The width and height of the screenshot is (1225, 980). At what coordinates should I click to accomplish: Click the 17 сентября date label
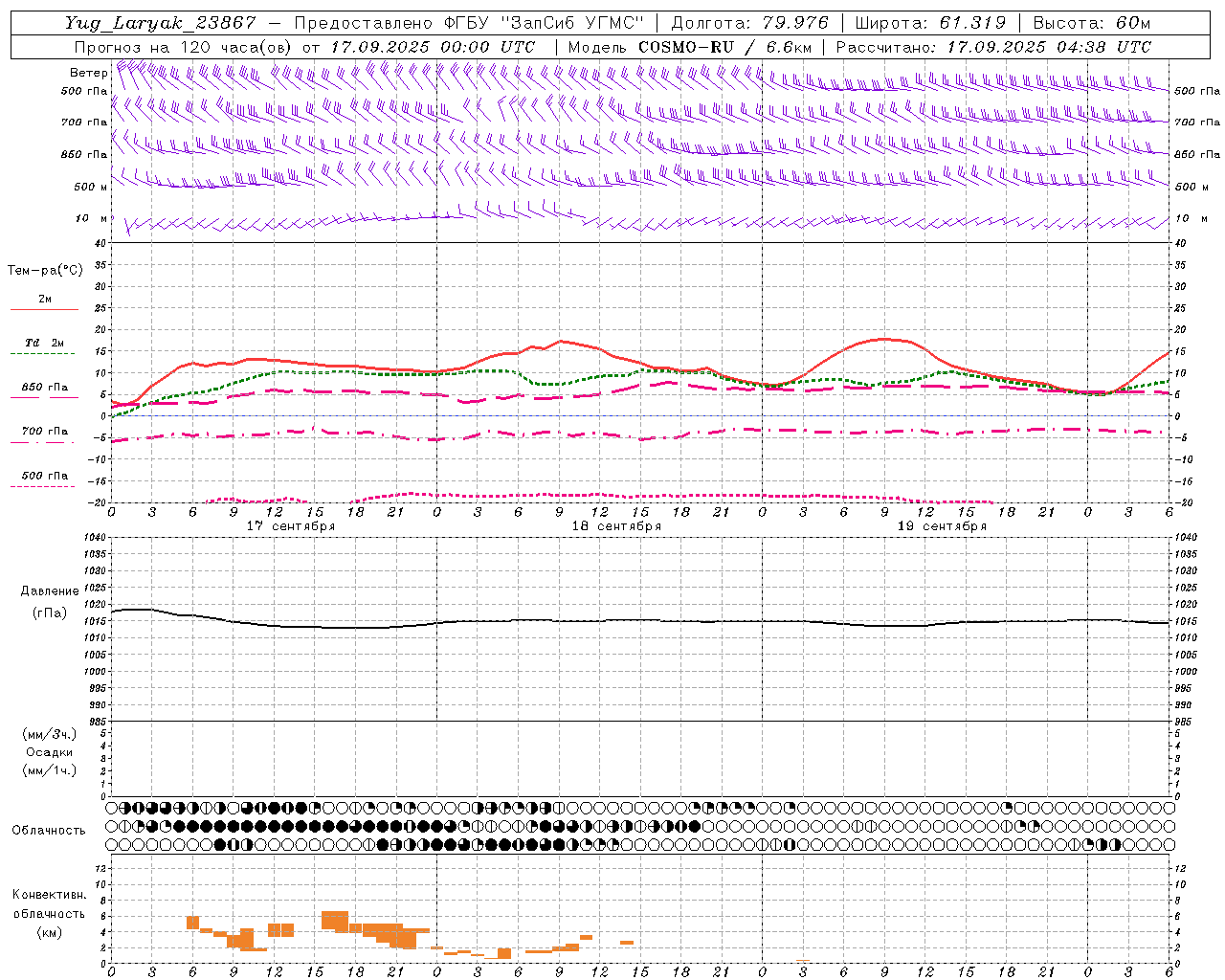coord(291,526)
